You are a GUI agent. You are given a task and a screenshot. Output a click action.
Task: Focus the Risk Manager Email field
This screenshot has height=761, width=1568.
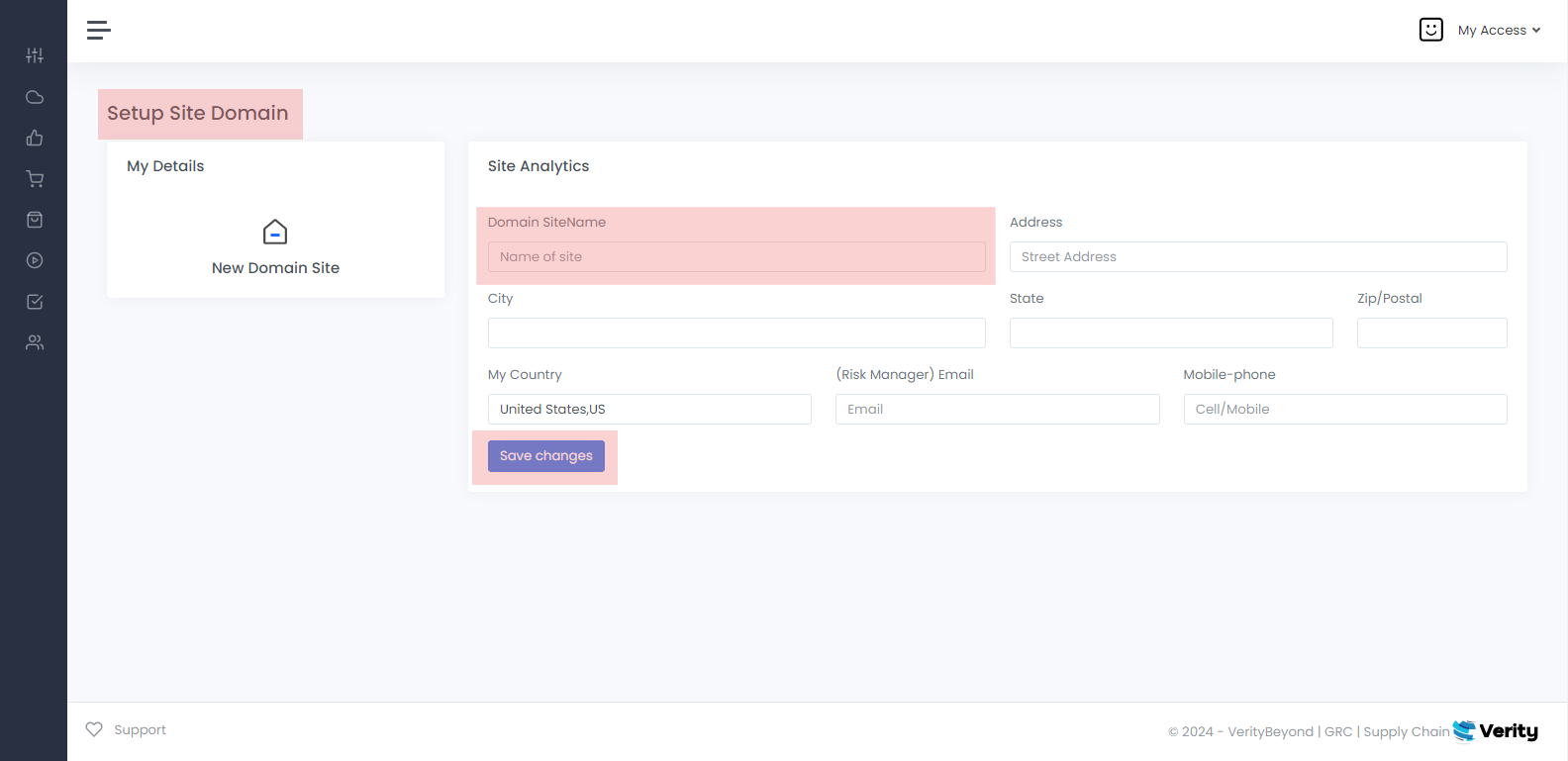(998, 409)
